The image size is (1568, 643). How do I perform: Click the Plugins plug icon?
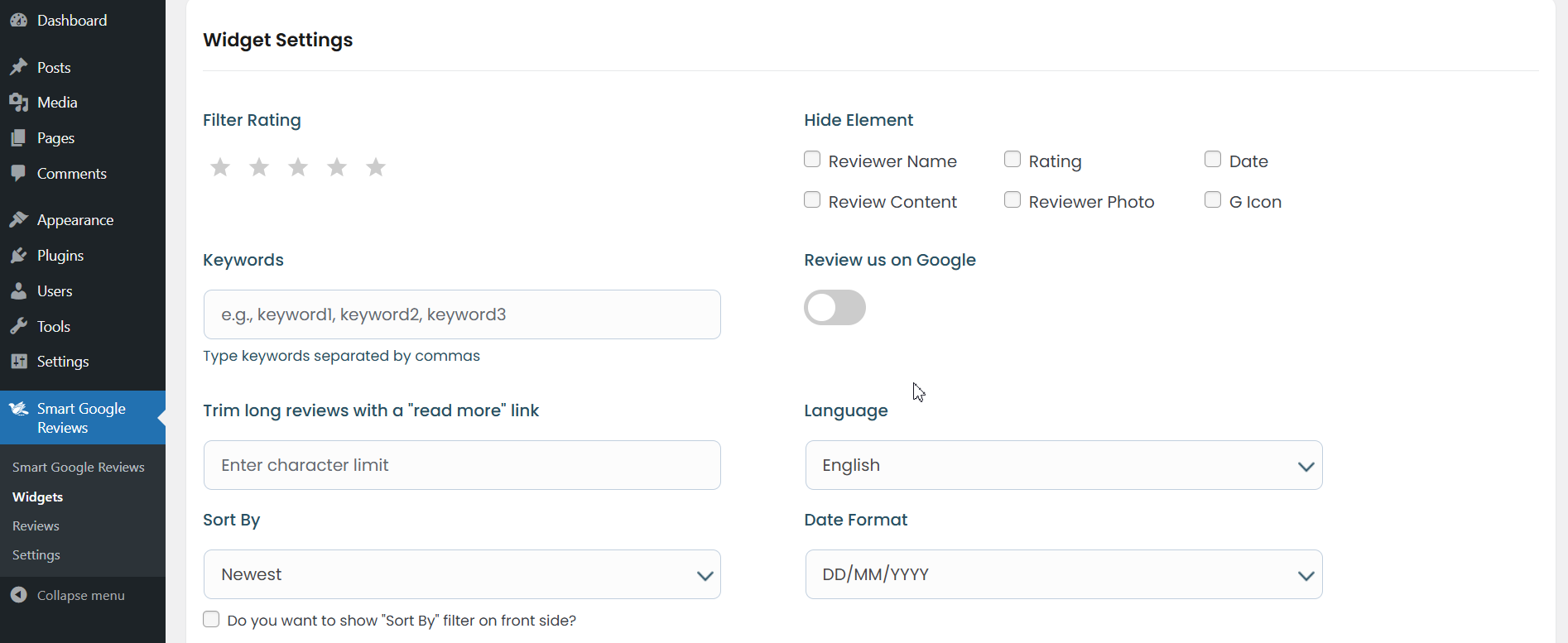[x=19, y=256]
